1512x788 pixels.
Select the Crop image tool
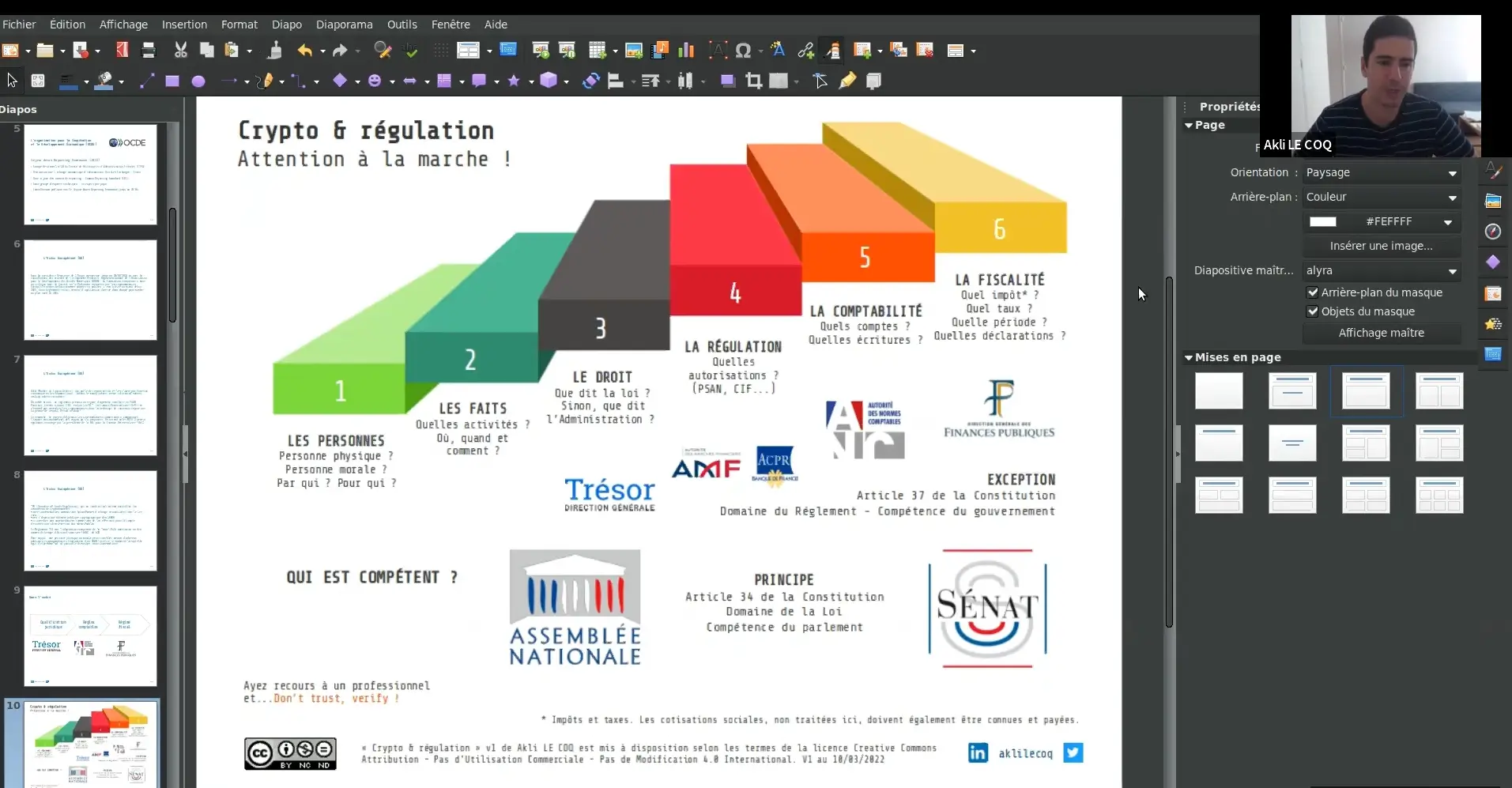[754, 81]
